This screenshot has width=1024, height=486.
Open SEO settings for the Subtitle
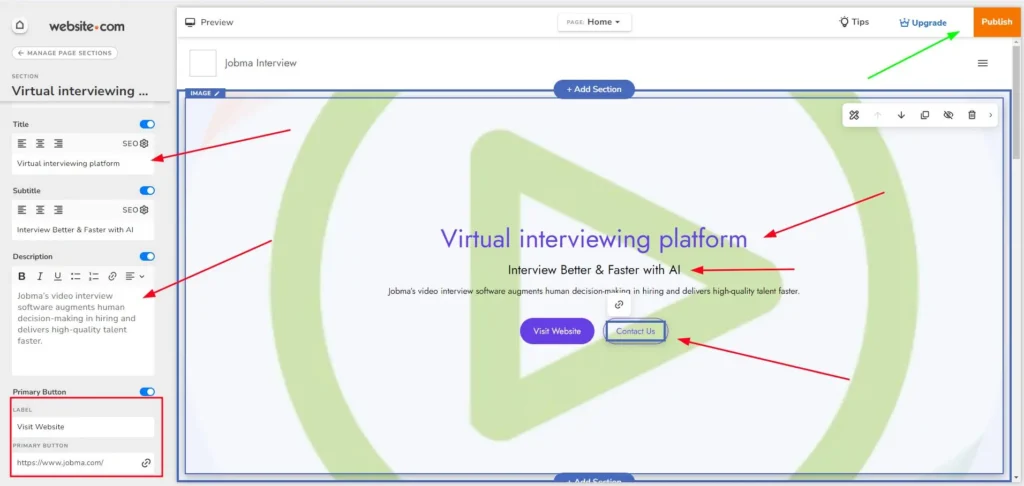click(x=136, y=210)
